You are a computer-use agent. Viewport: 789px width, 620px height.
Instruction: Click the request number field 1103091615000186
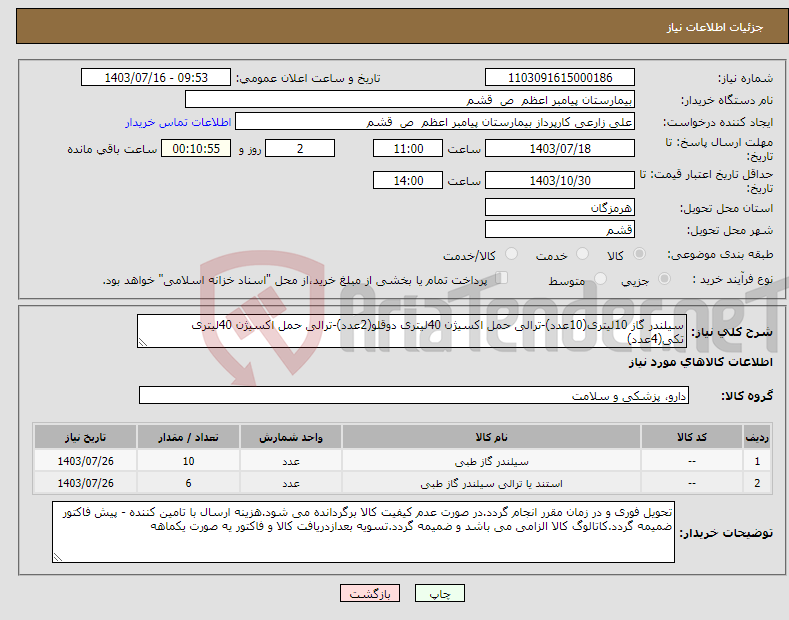560,78
